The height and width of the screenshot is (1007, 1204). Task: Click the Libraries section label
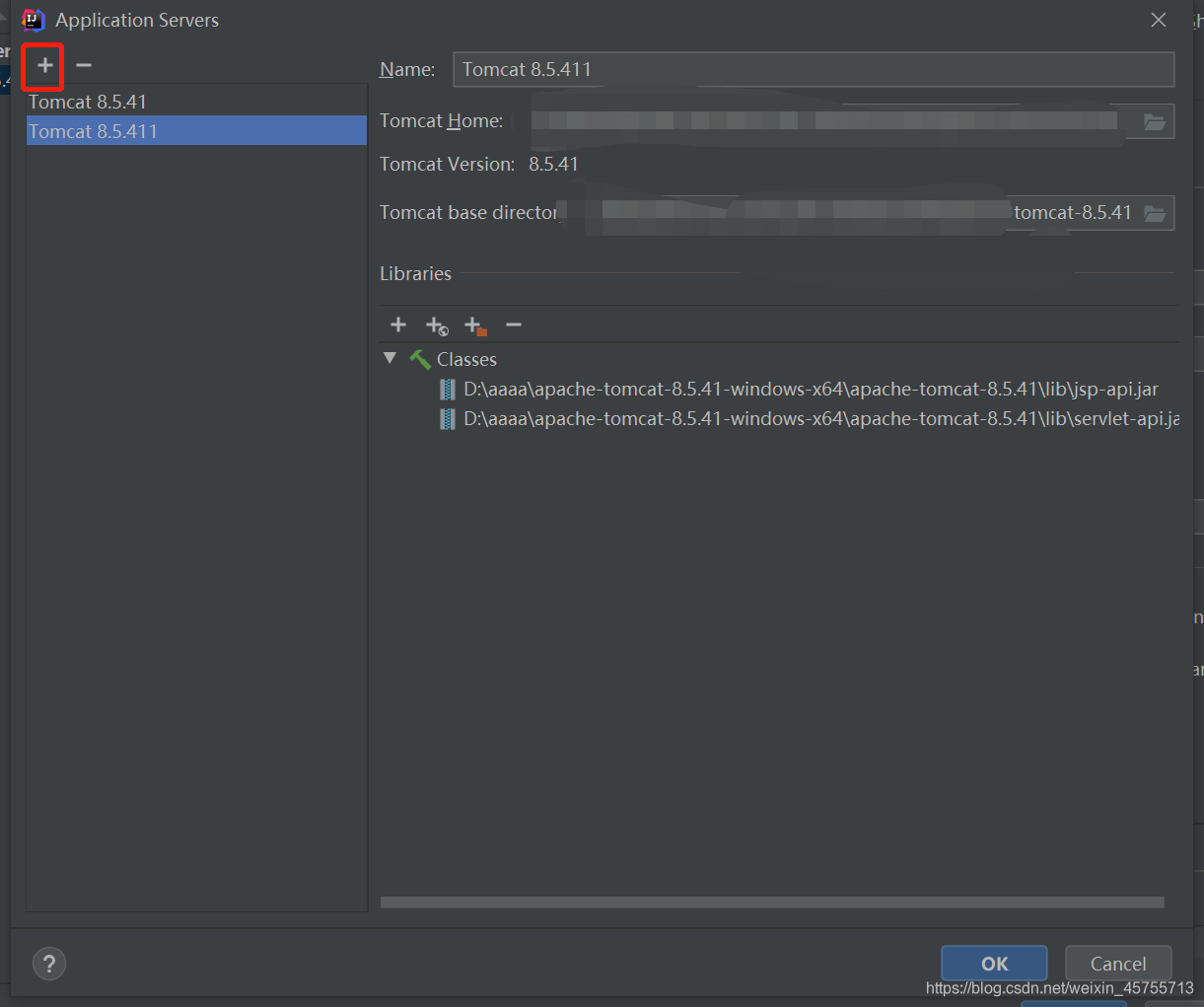415,273
